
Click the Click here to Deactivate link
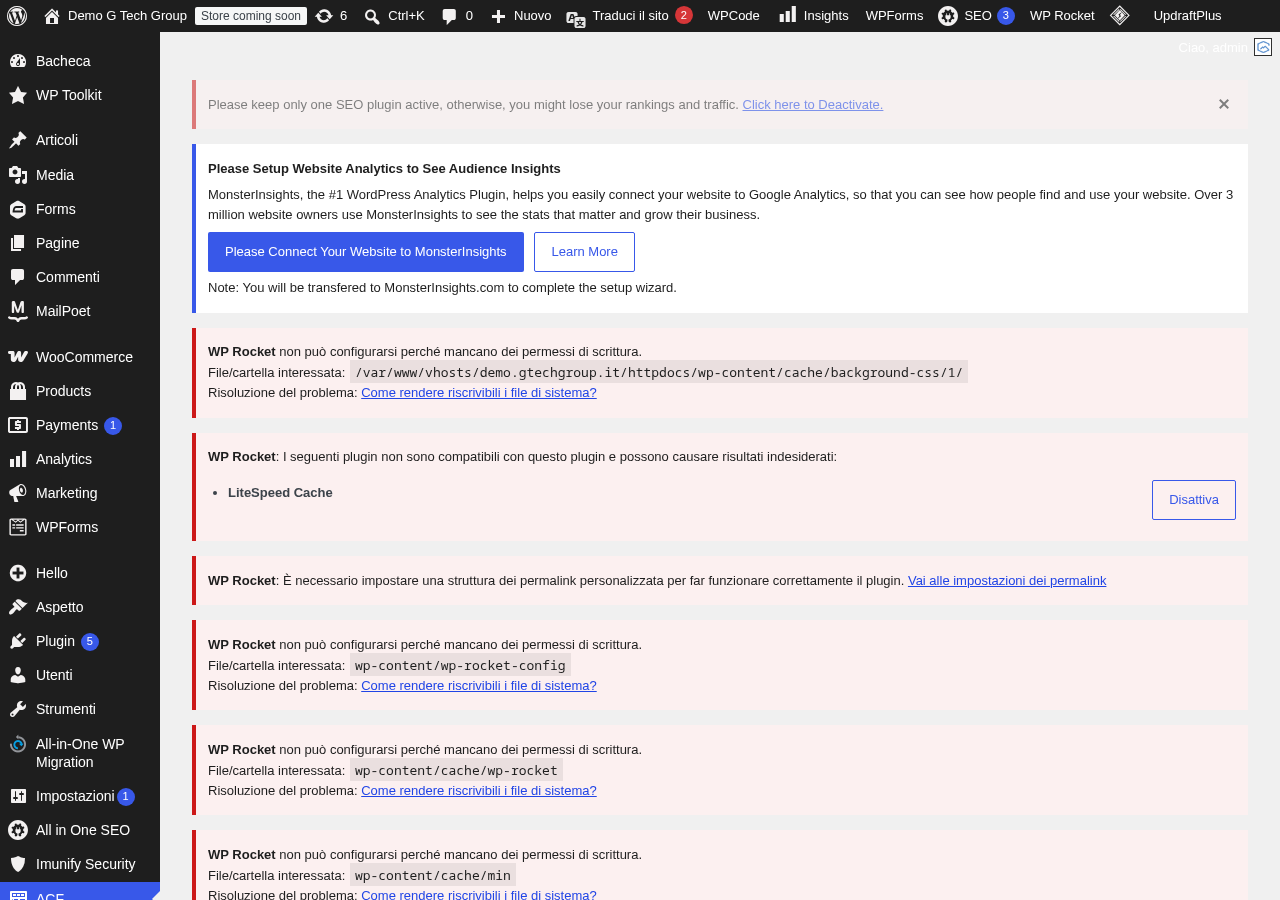(x=813, y=104)
